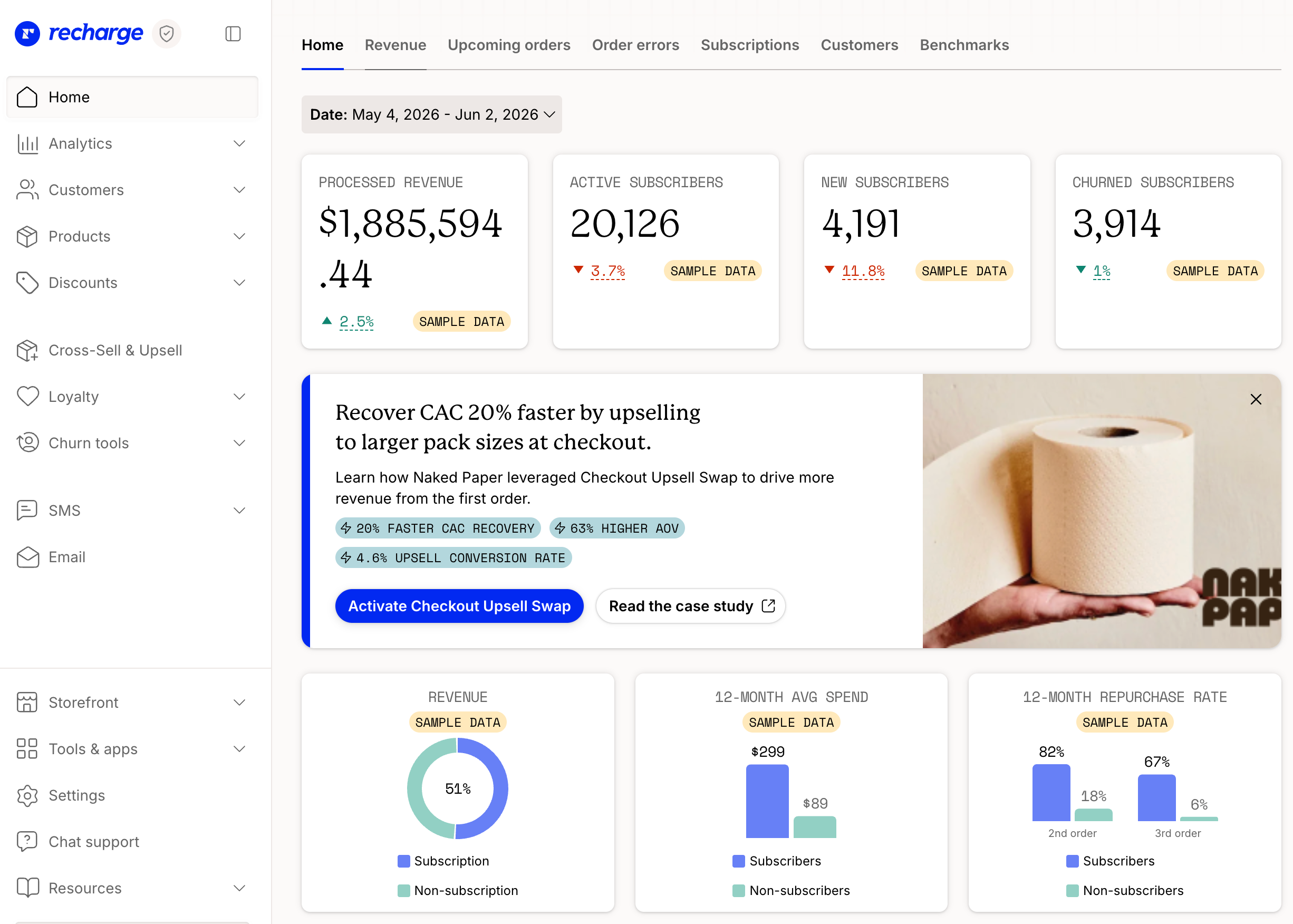Open Email in the sidebar
1293x924 pixels.
(x=132, y=557)
